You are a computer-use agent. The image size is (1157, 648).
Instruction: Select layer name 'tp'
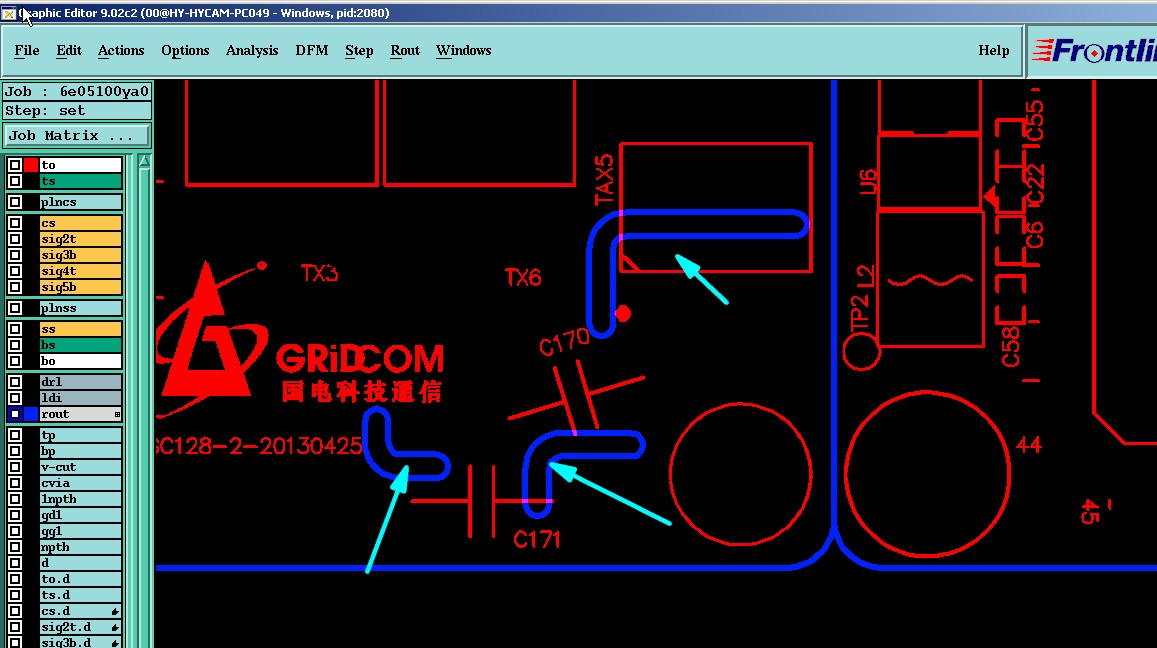click(x=80, y=435)
